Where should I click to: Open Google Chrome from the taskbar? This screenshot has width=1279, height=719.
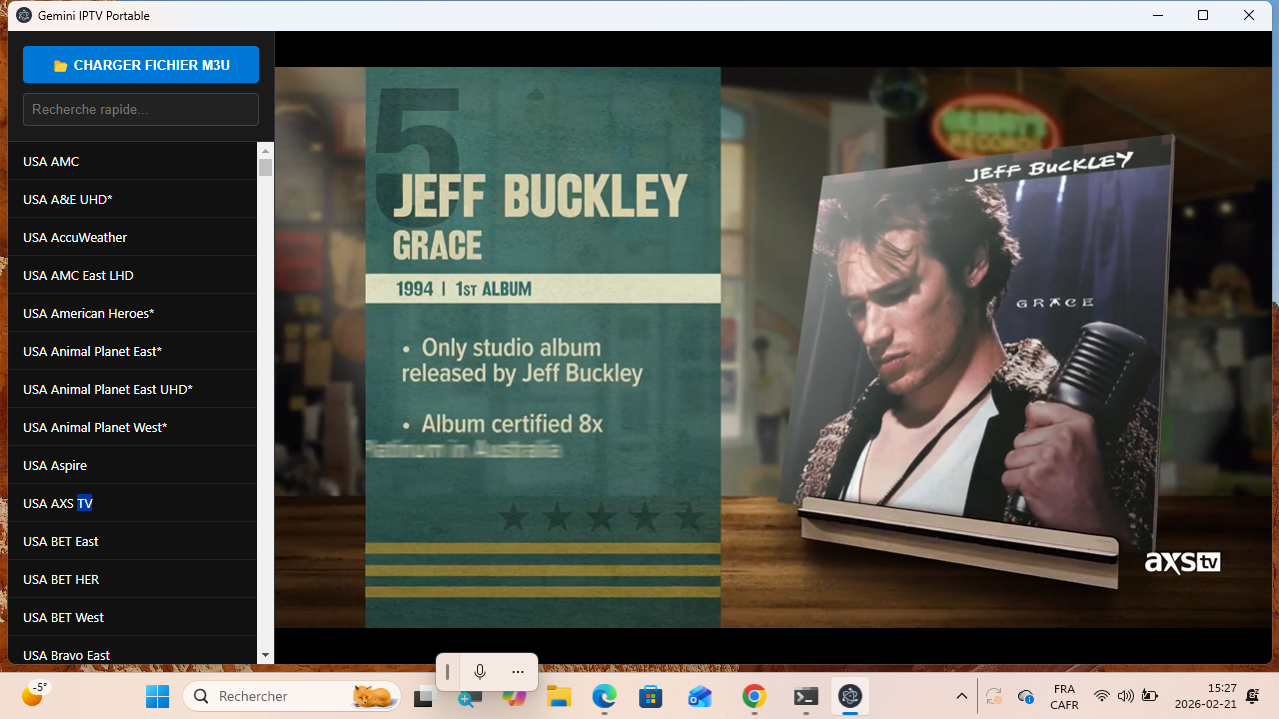tap(754, 697)
